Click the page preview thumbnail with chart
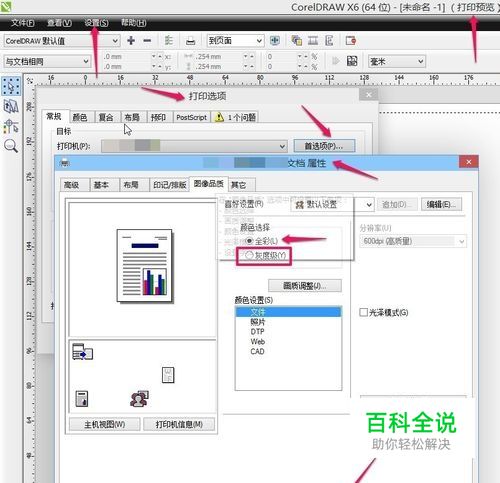Screen dimensions: 500x483 point(144,266)
